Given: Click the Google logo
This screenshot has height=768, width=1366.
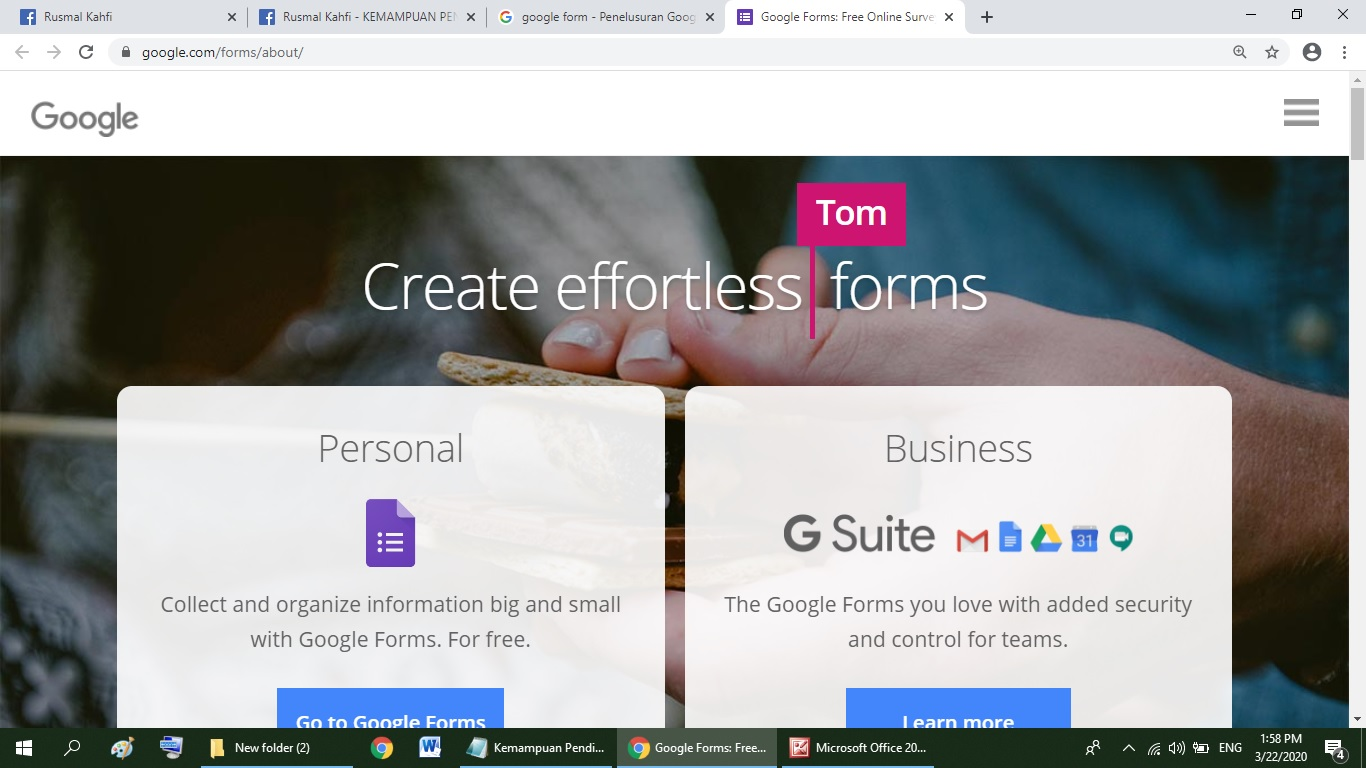Looking at the screenshot, I should pyautogui.click(x=85, y=118).
